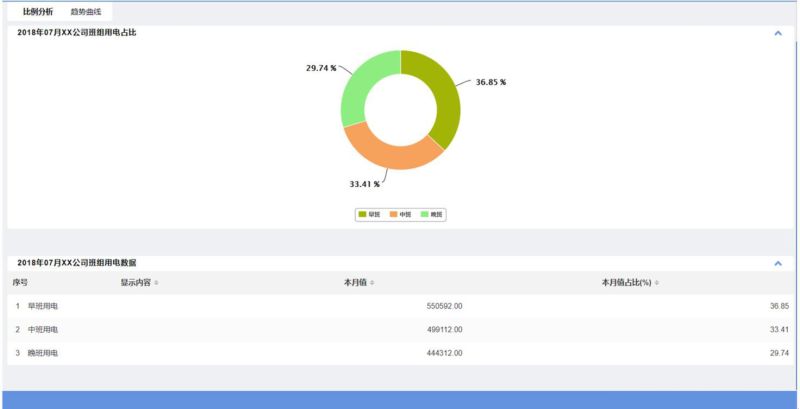Screen dimensions: 800x409
Task: Click the 29.74 % chart label
Action: [x=321, y=68]
